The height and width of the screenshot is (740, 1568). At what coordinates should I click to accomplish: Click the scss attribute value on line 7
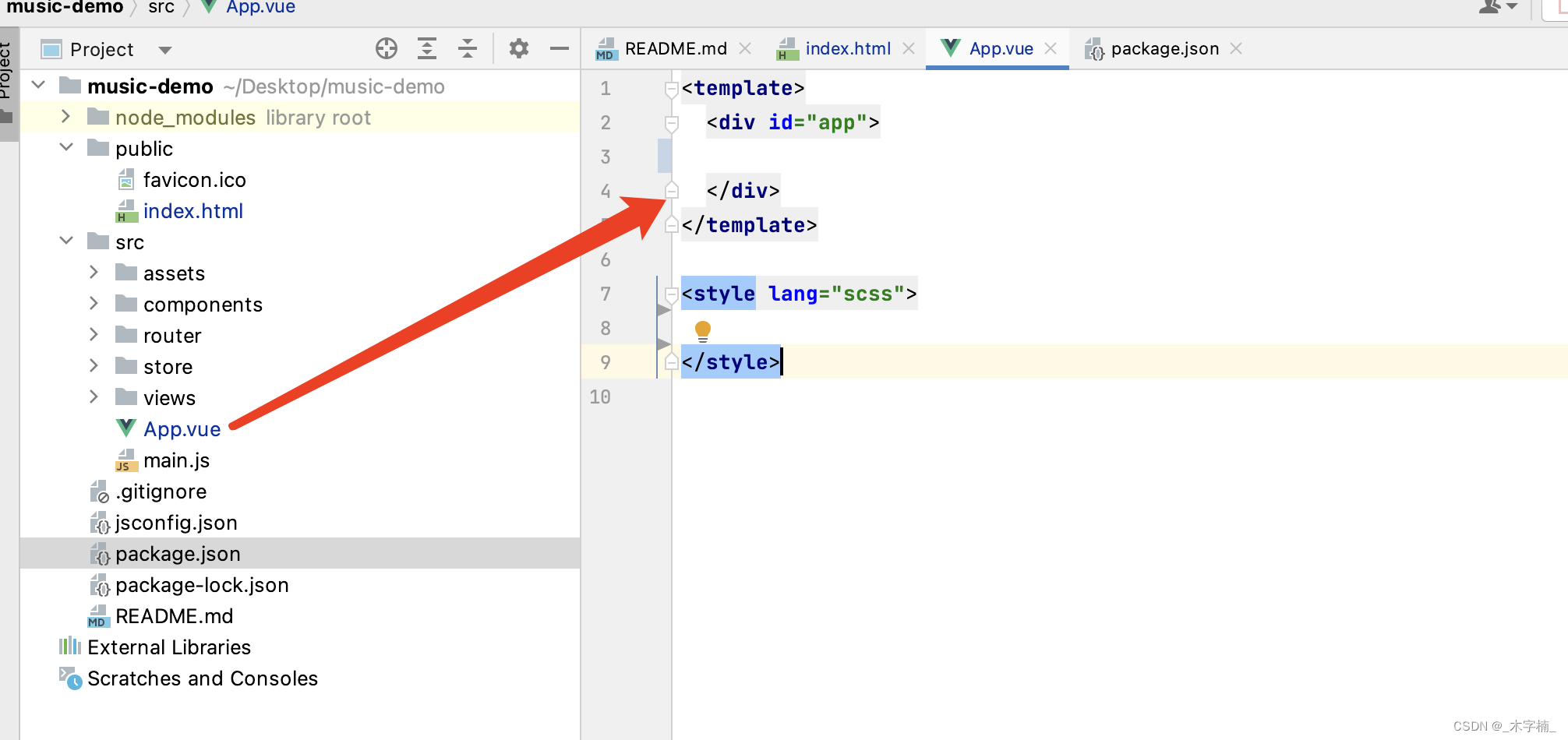tap(867, 294)
